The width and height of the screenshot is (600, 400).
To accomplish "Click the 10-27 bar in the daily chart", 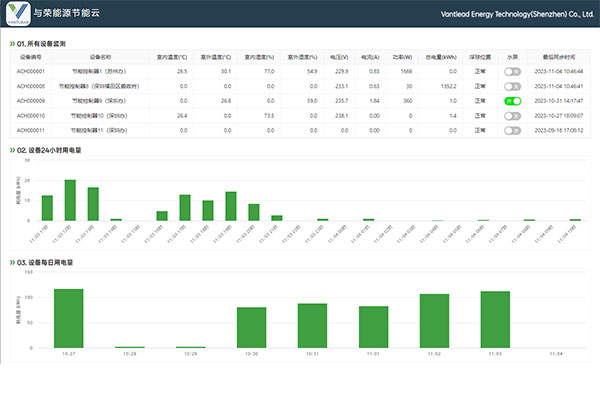I will [x=68, y=318].
